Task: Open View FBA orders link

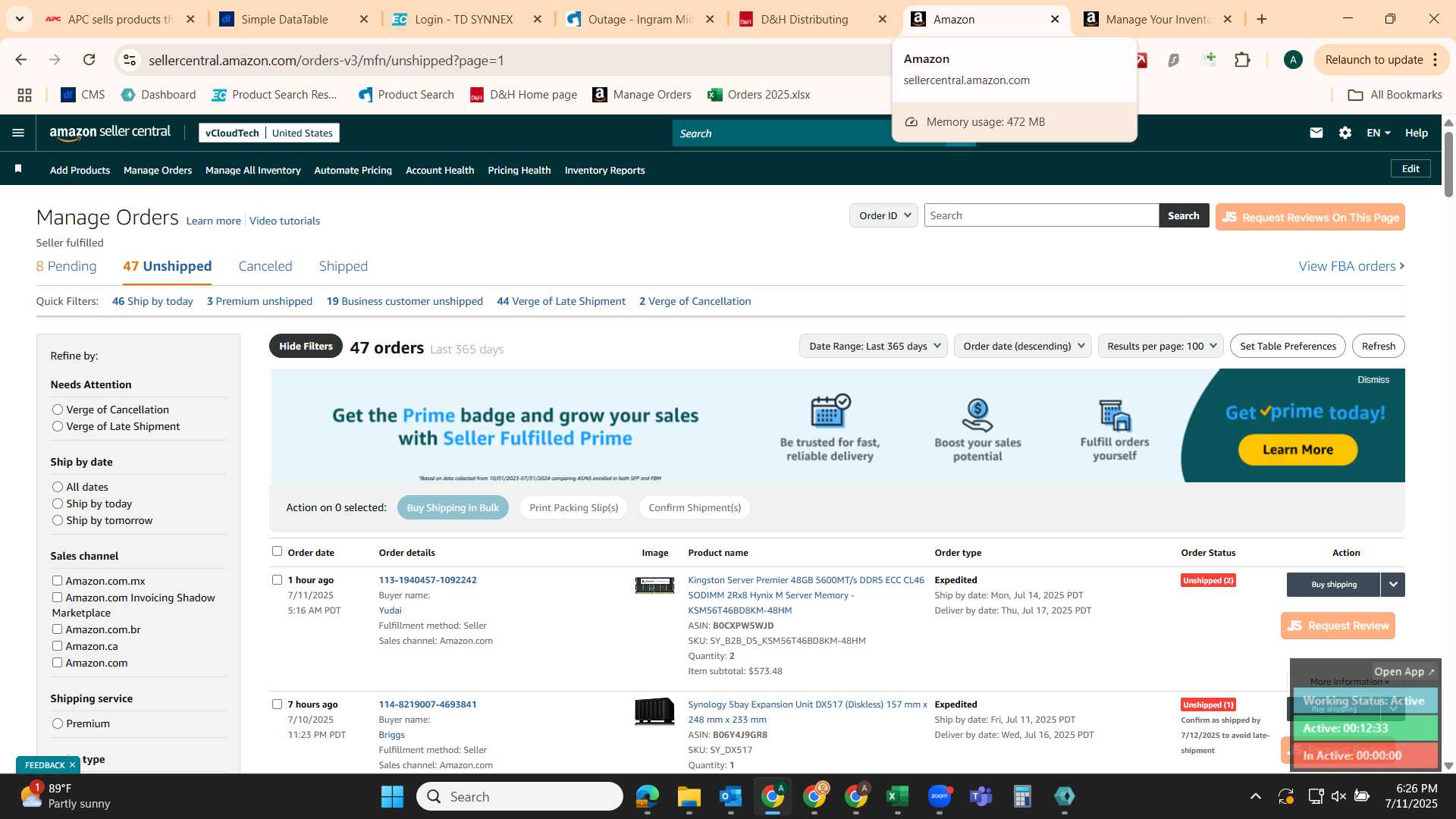Action: point(1351,266)
